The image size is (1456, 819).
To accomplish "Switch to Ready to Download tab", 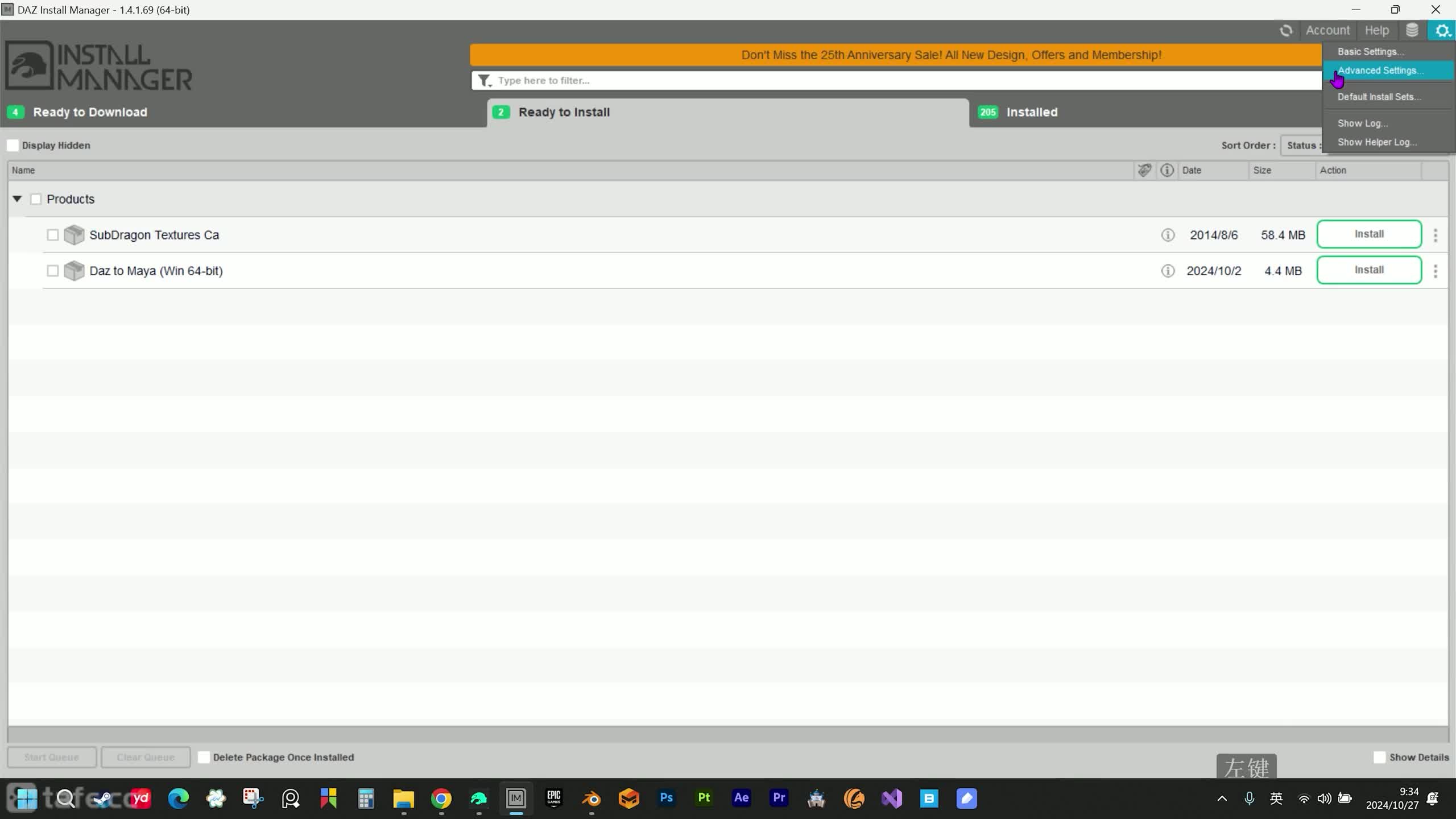I will tap(90, 112).
